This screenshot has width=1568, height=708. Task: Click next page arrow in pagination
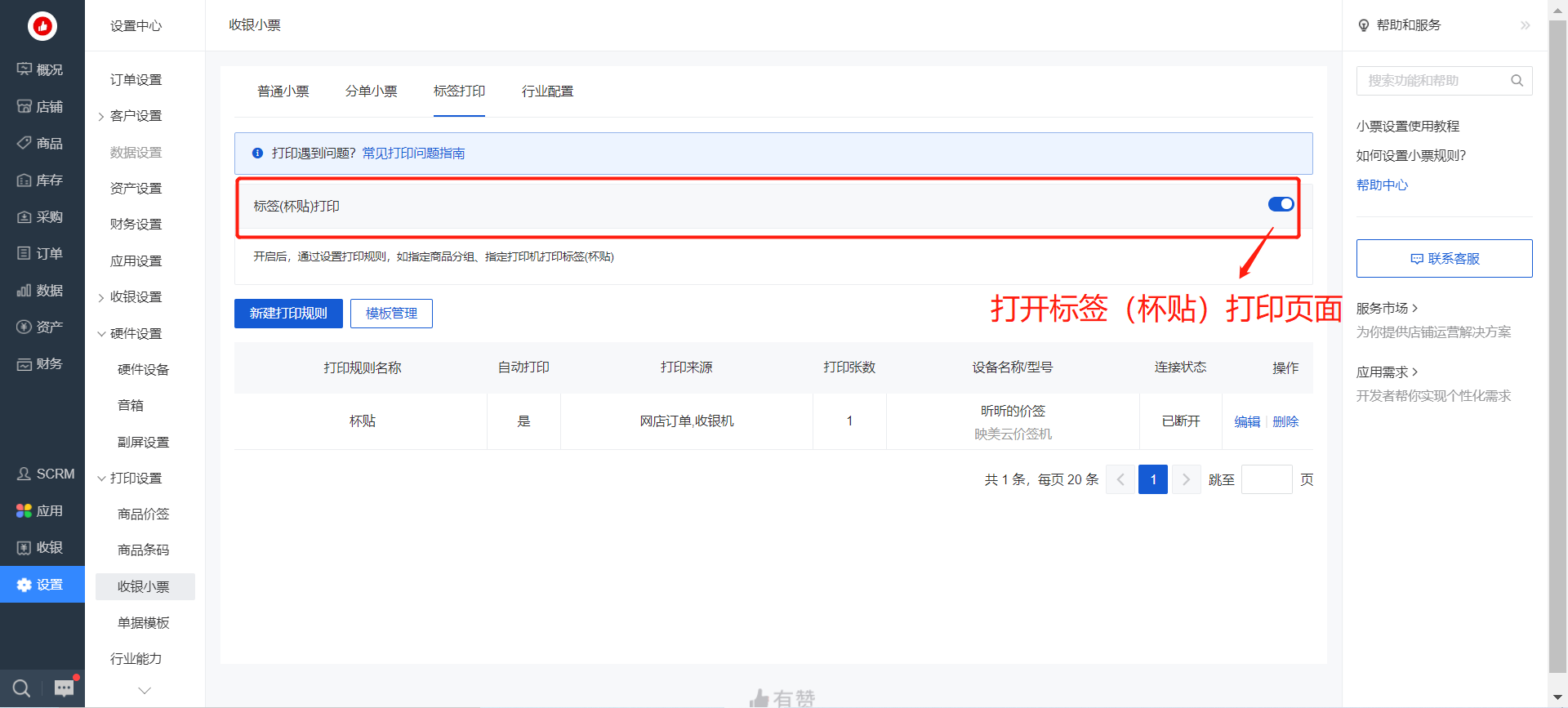pos(1186,479)
